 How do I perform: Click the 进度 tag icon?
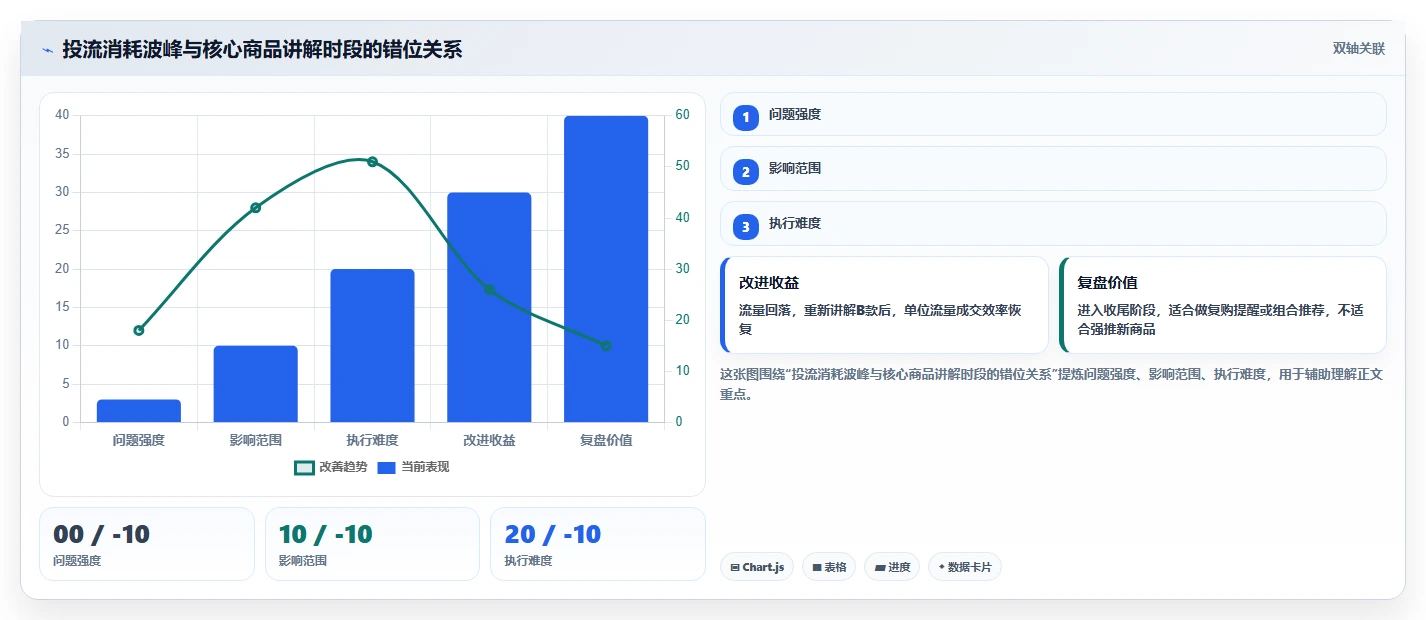click(x=879, y=568)
